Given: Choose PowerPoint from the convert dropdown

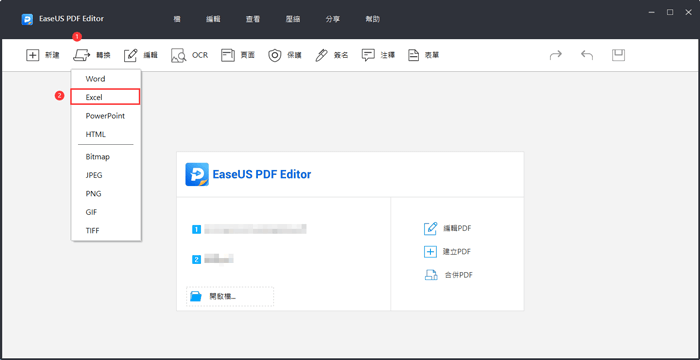Looking at the screenshot, I should coord(106,116).
